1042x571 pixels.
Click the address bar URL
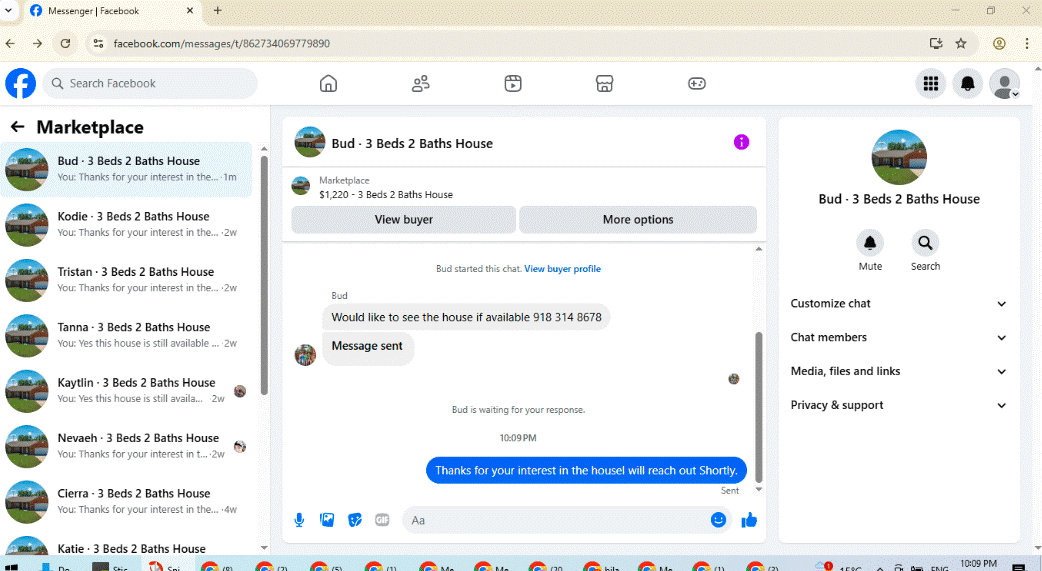coord(221,43)
